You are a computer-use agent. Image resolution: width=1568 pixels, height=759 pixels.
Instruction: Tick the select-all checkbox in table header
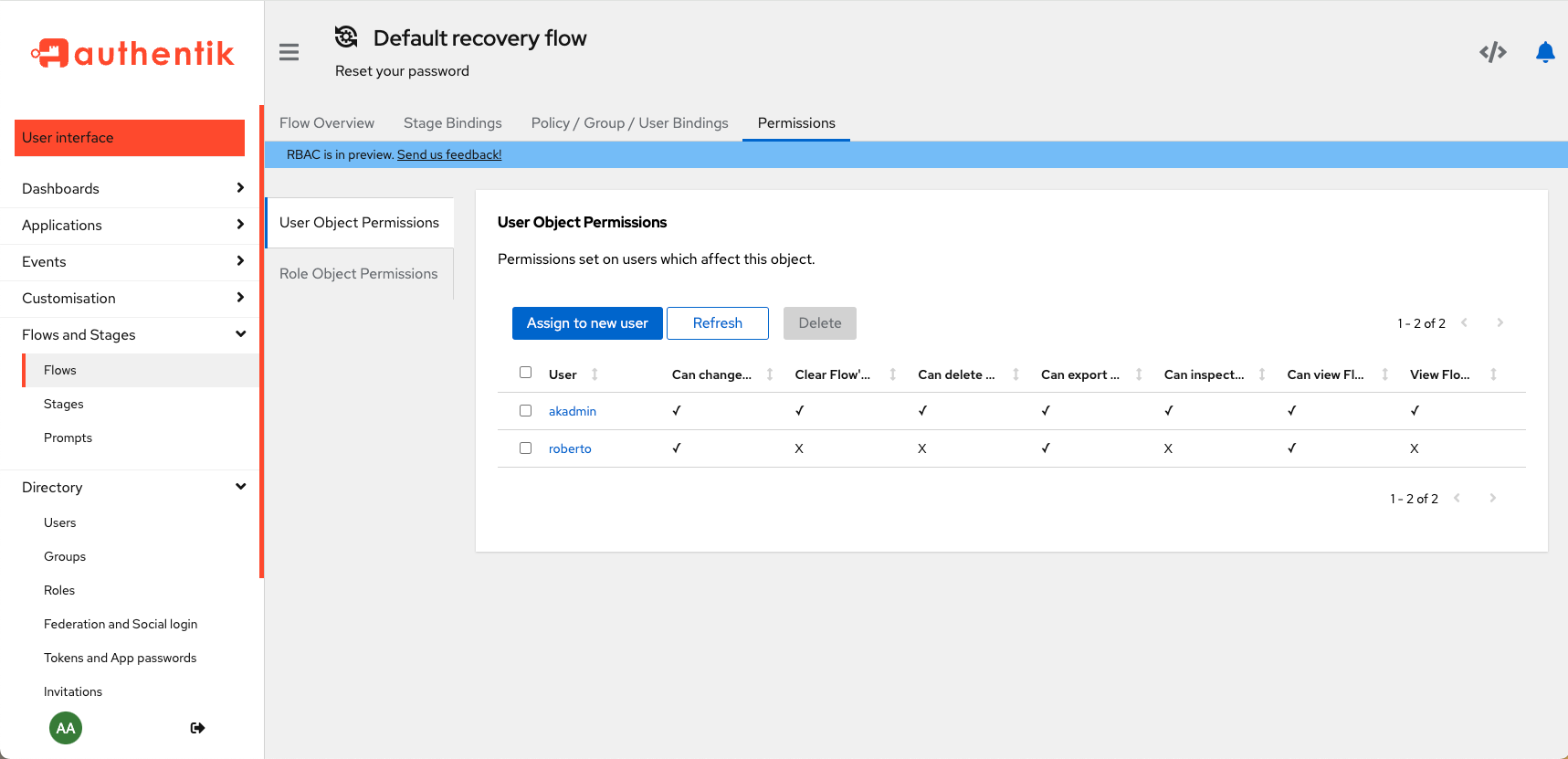pyautogui.click(x=525, y=373)
